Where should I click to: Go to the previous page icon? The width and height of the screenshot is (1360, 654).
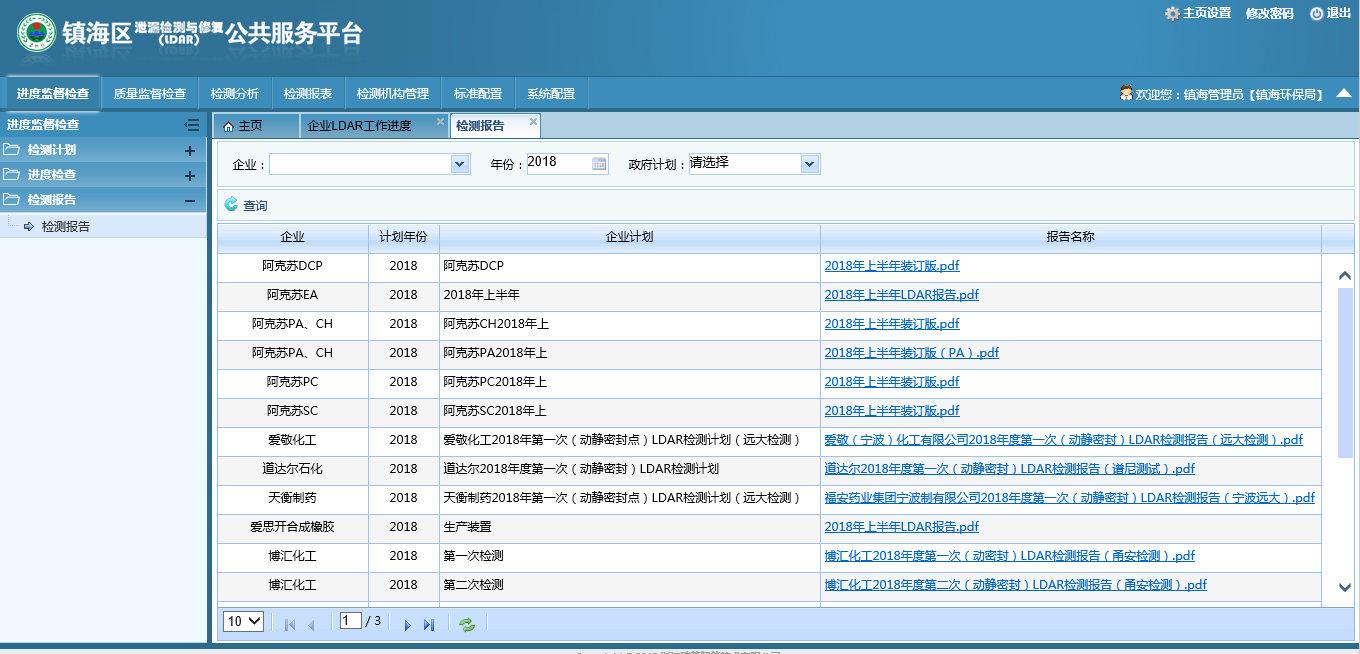point(311,625)
